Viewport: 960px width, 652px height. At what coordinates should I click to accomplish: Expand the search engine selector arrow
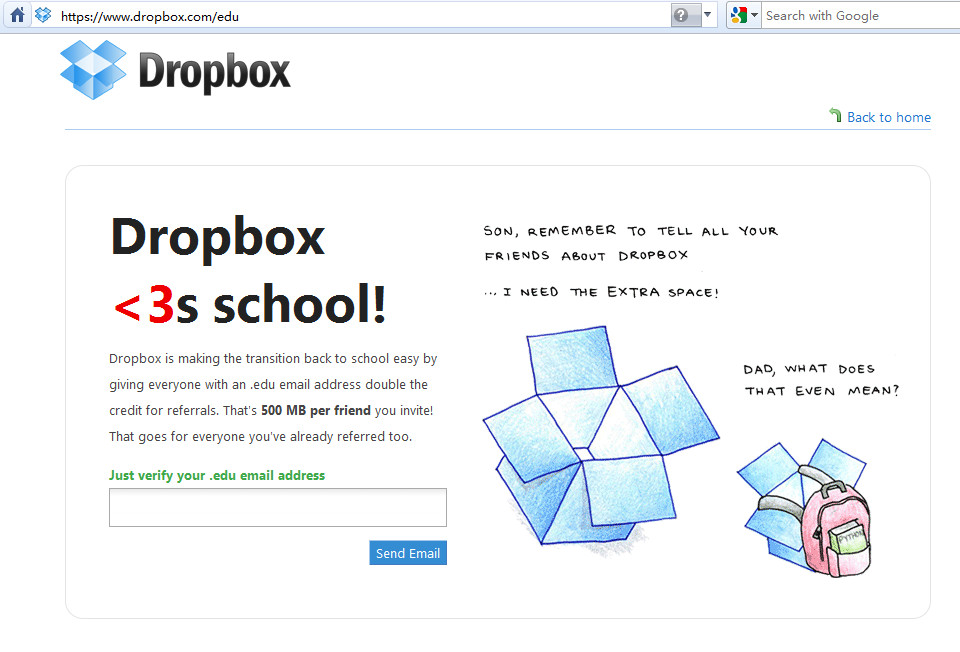coord(754,15)
